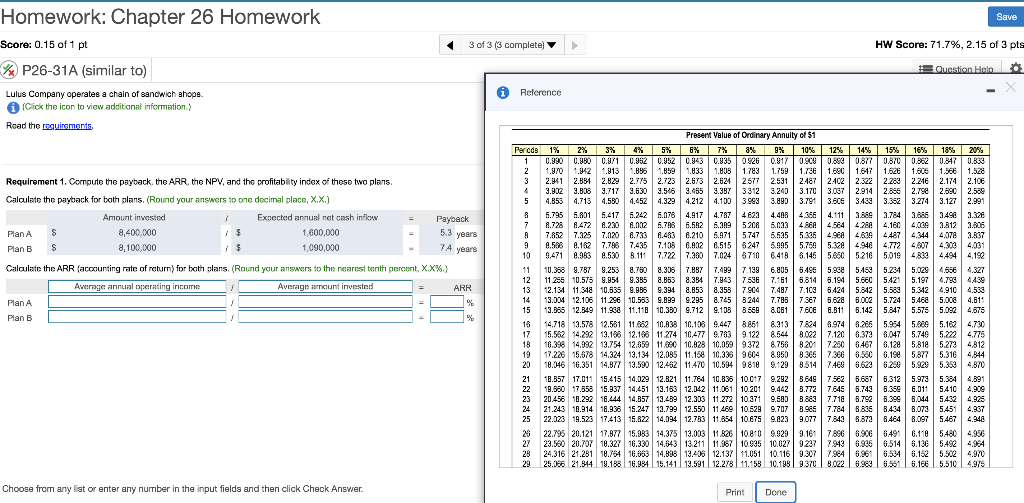Click the Save button

[x=1005, y=16]
